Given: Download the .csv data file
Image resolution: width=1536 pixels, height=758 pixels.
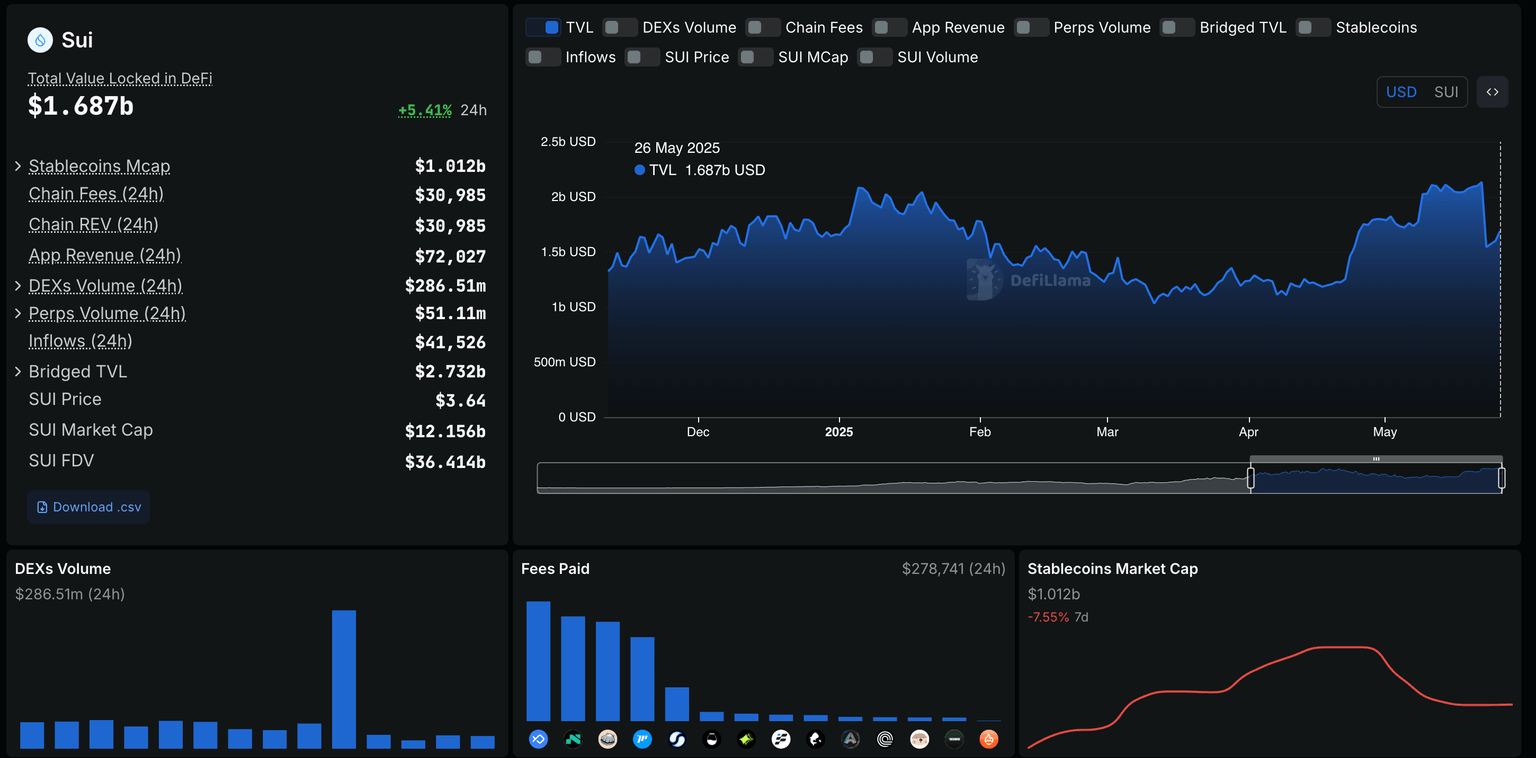Looking at the screenshot, I should click(x=89, y=507).
